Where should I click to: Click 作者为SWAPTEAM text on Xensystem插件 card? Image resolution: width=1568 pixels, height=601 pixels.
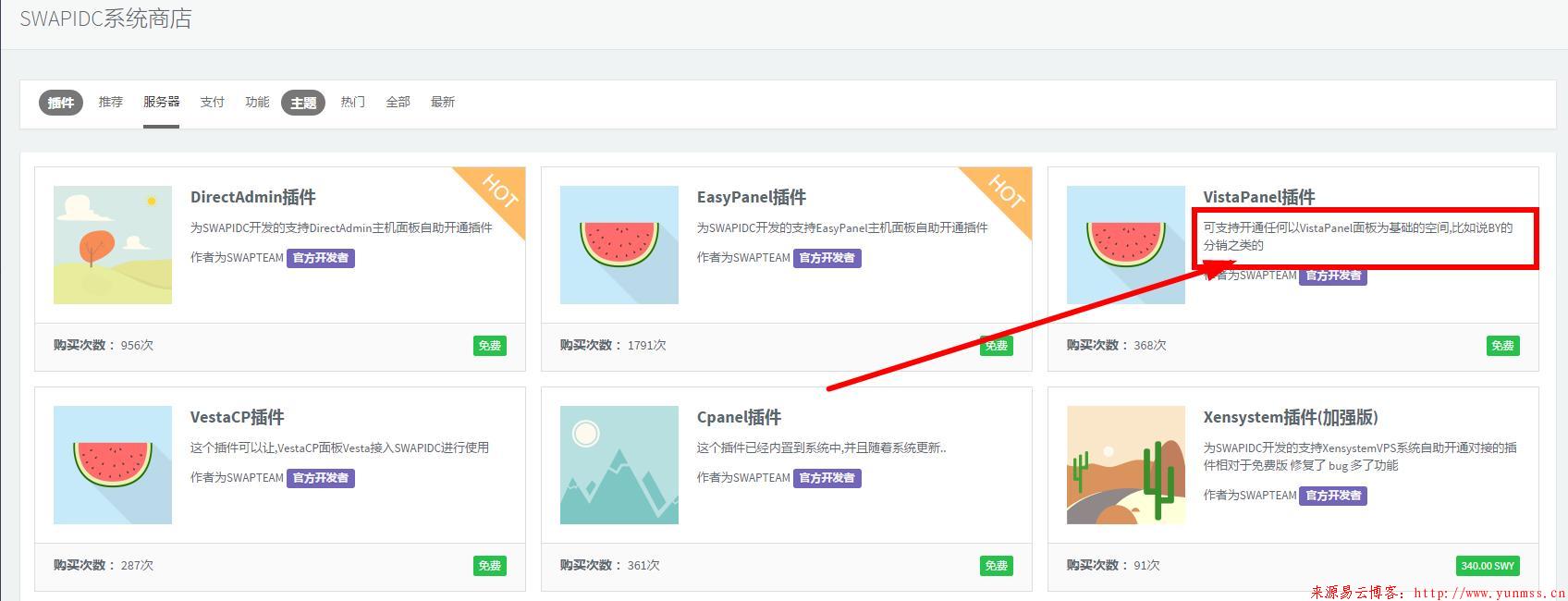point(1250,496)
